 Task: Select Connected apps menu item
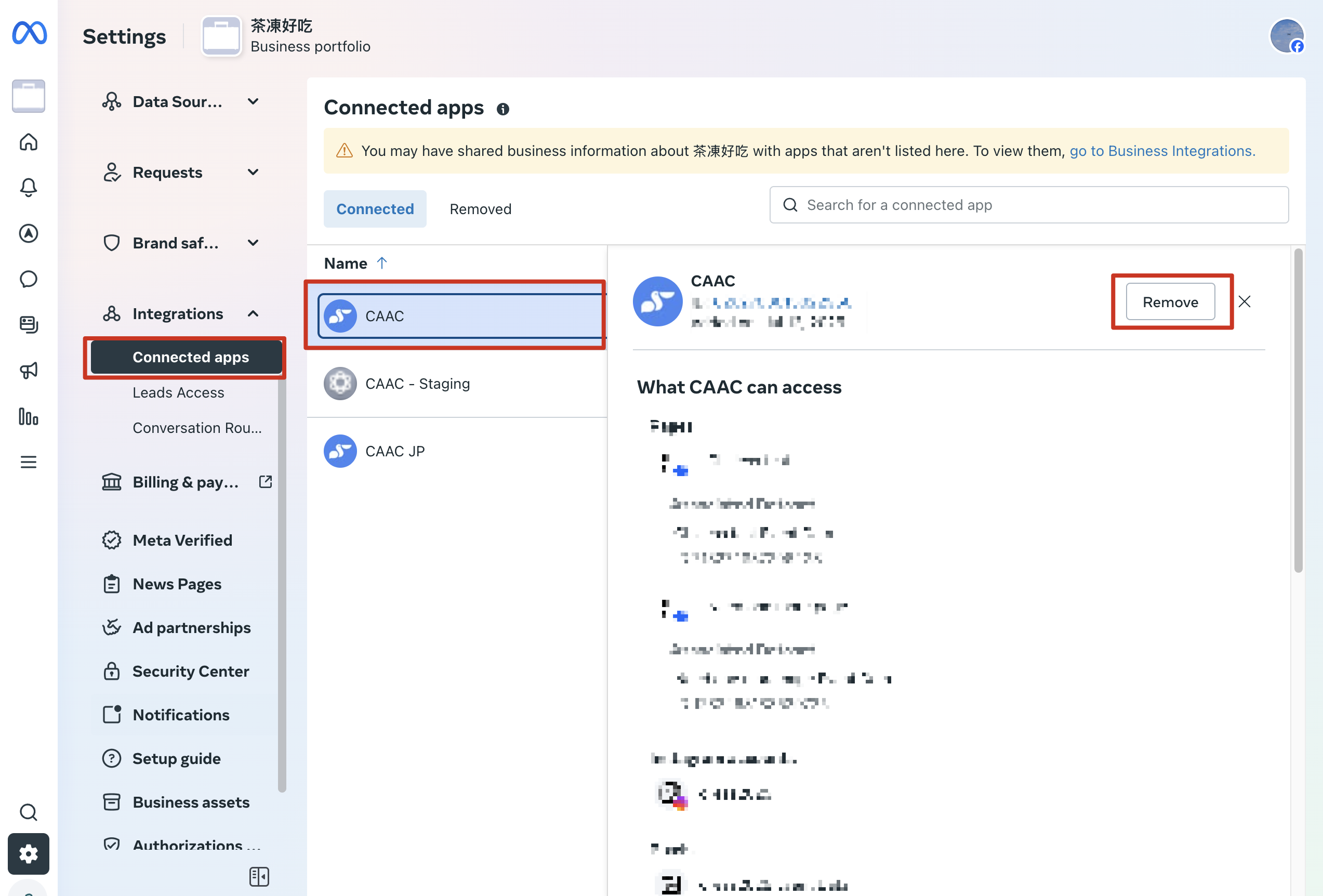coord(187,357)
